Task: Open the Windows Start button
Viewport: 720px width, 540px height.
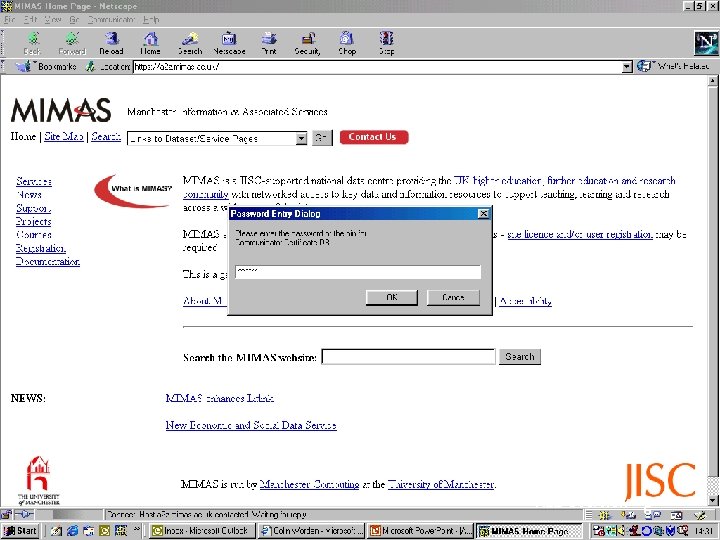Action: [x=20, y=531]
